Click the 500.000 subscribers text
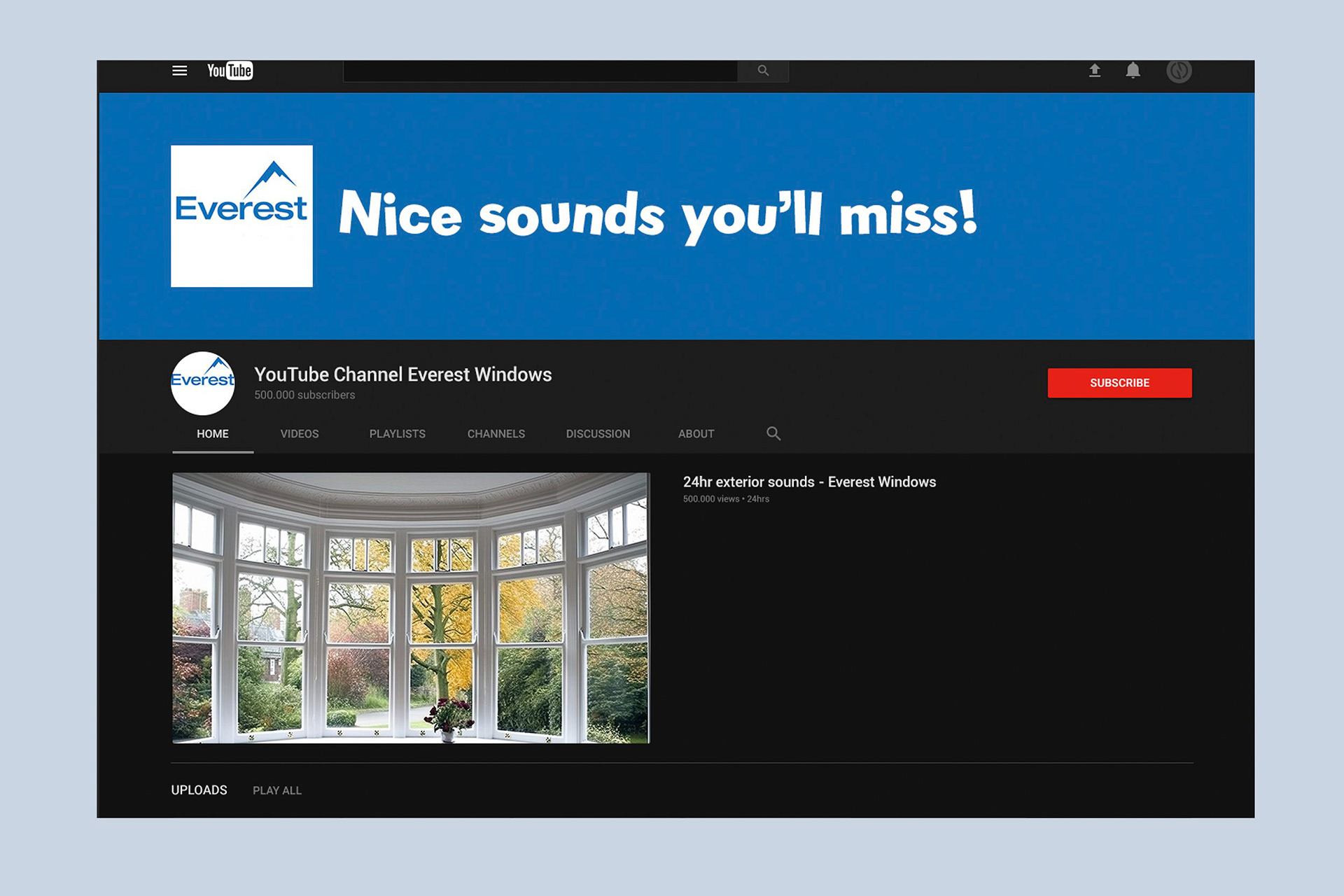Image resolution: width=1344 pixels, height=896 pixels. point(304,395)
